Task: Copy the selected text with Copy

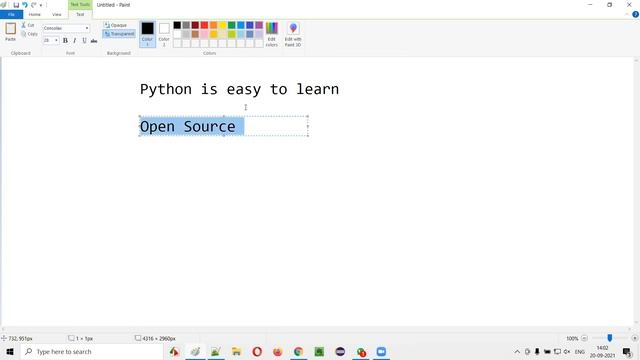Action: tap(29, 34)
